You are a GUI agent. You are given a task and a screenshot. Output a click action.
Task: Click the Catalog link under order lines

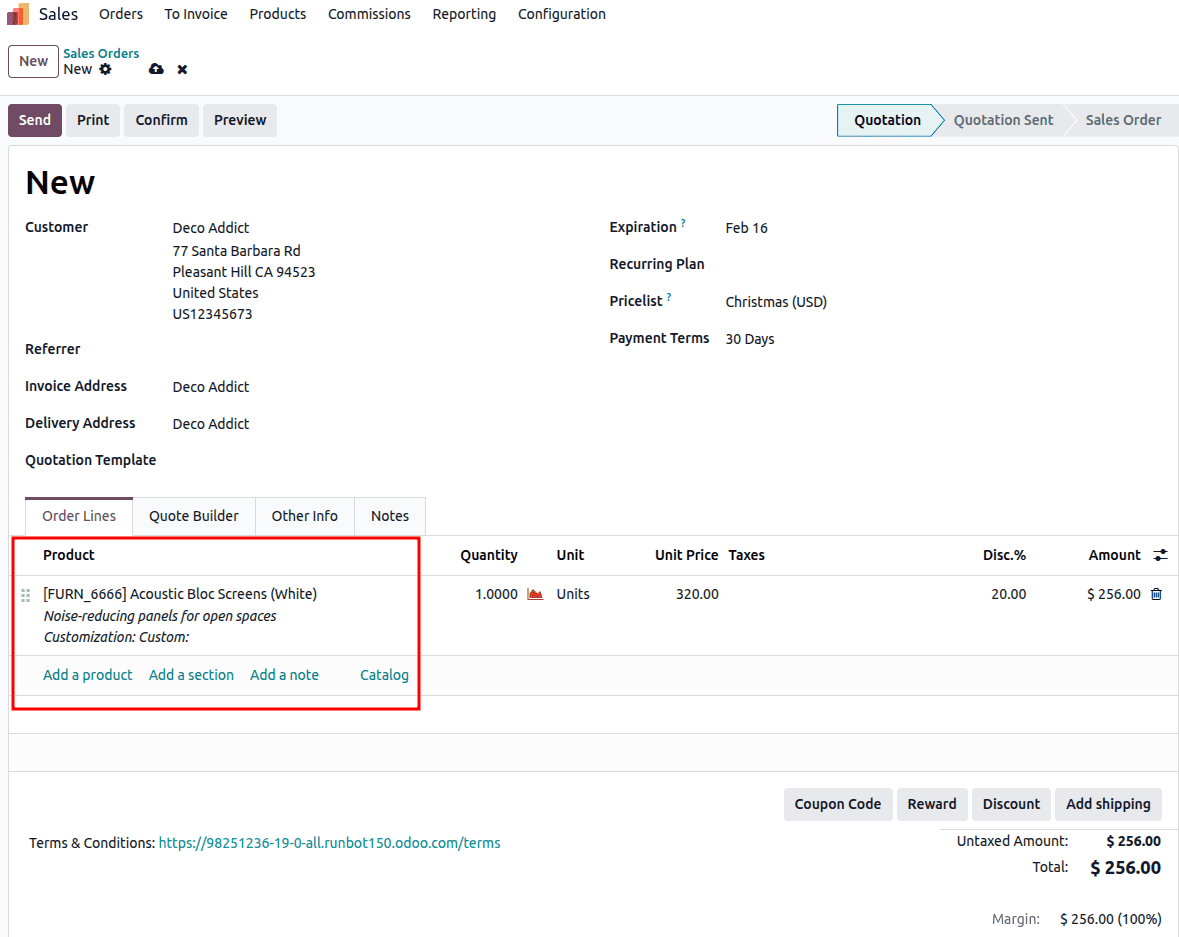pos(384,674)
